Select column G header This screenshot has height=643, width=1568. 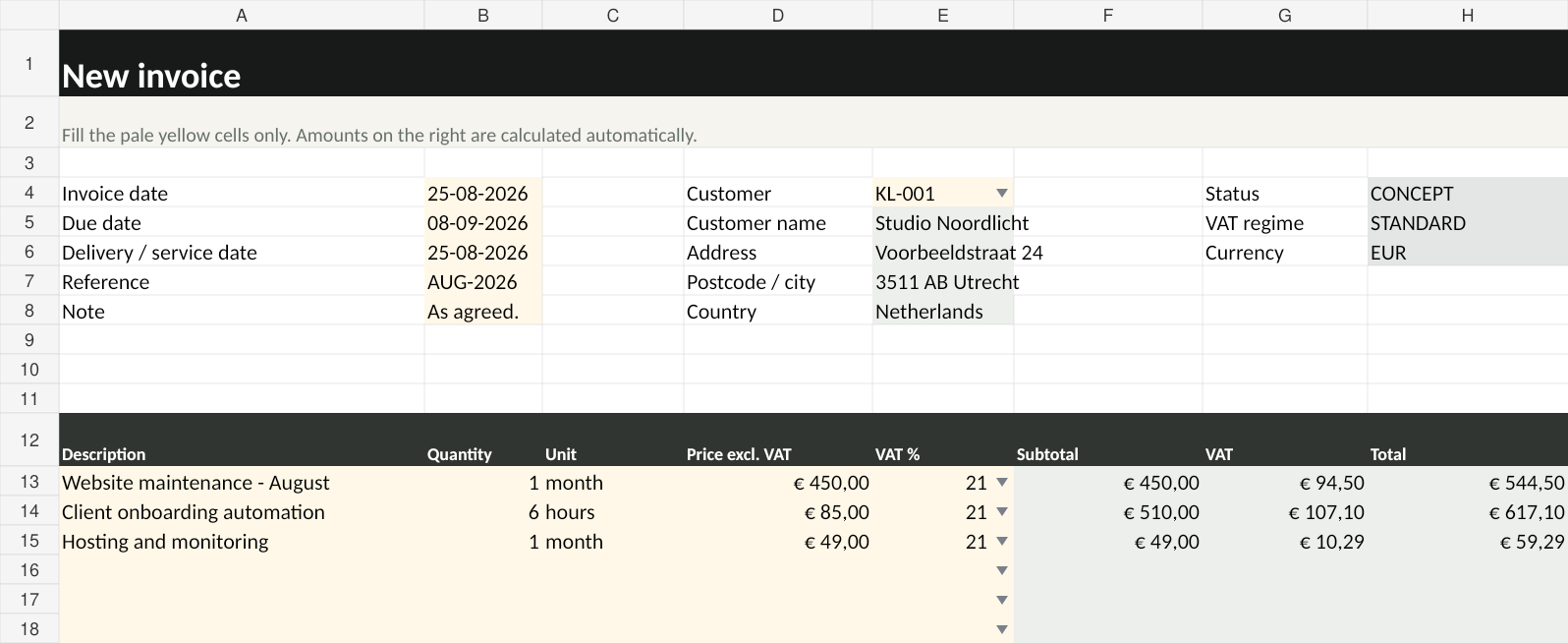tap(1285, 15)
